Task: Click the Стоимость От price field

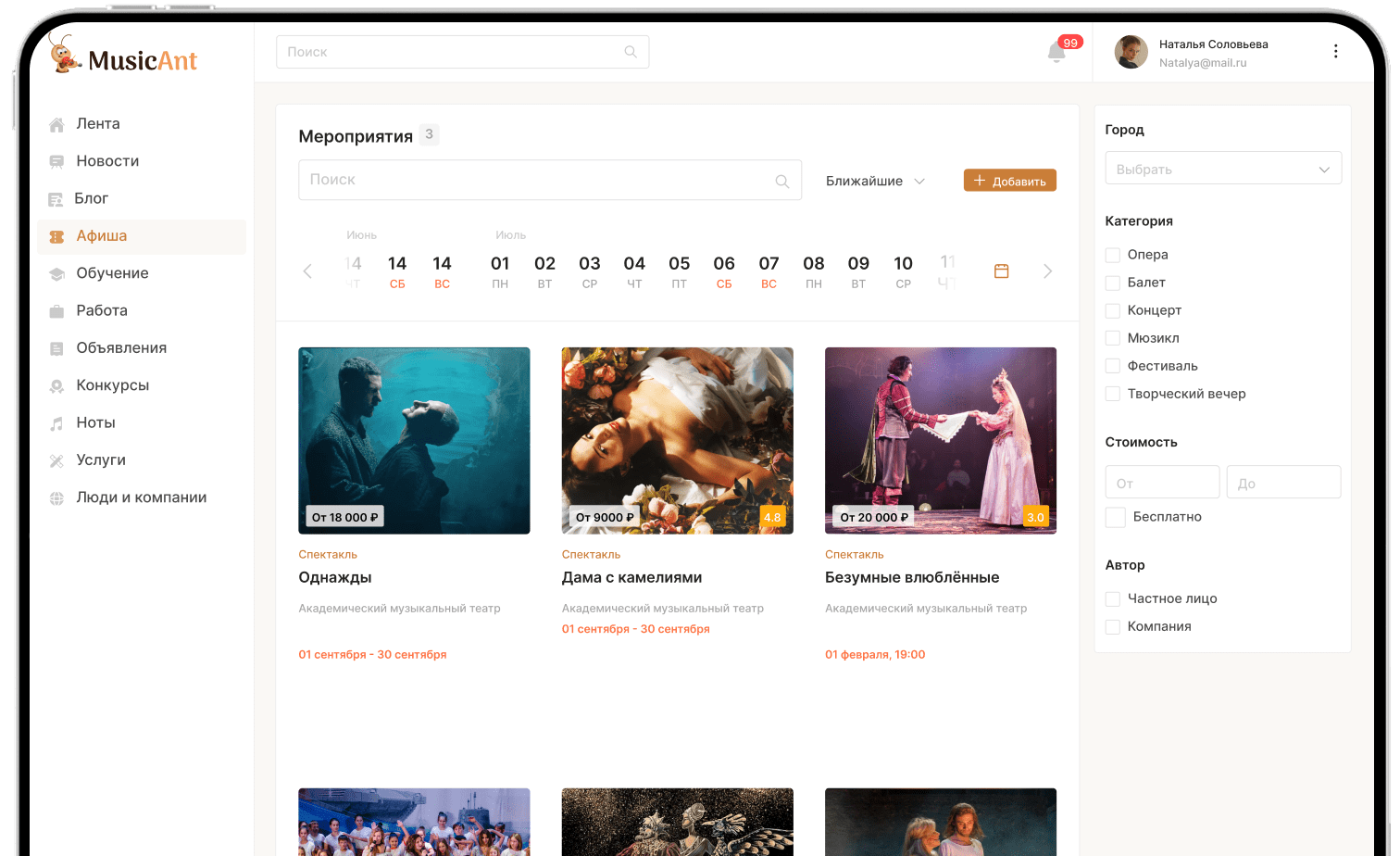Action: point(1162,483)
